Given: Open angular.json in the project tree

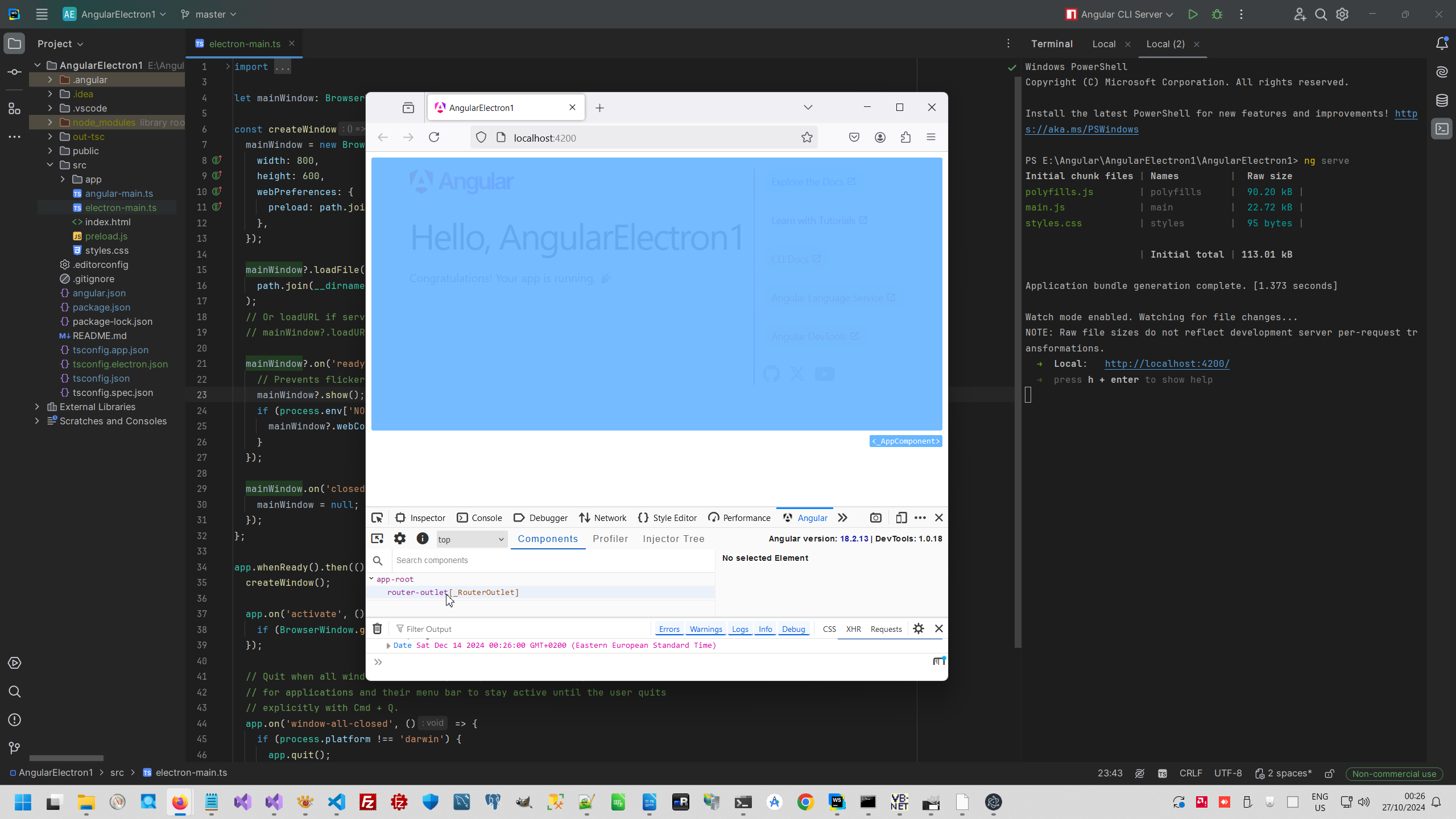Looking at the screenshot, I should pyautogui.click(x=99, y=293).
